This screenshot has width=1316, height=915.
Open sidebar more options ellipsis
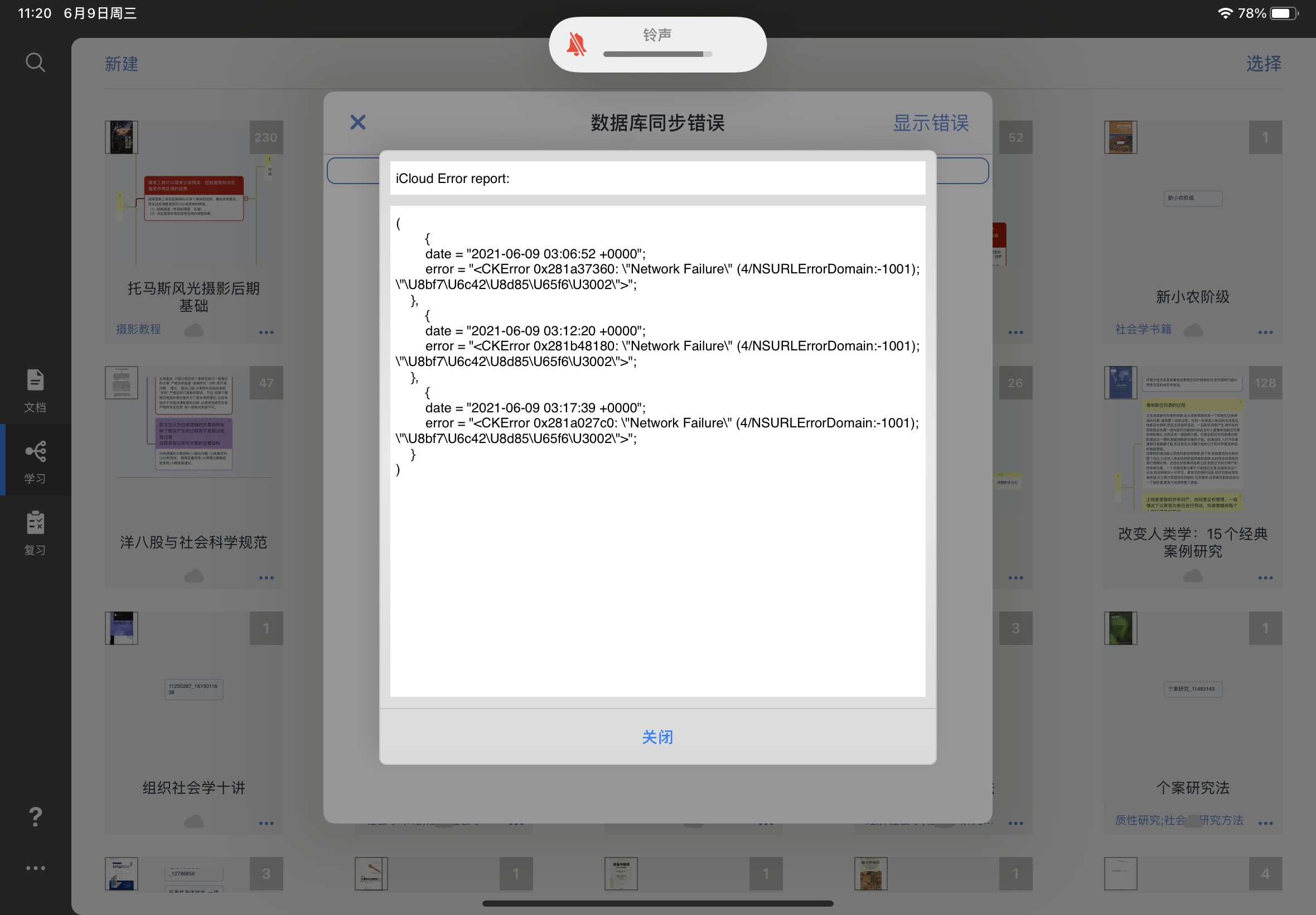[35, 868]
